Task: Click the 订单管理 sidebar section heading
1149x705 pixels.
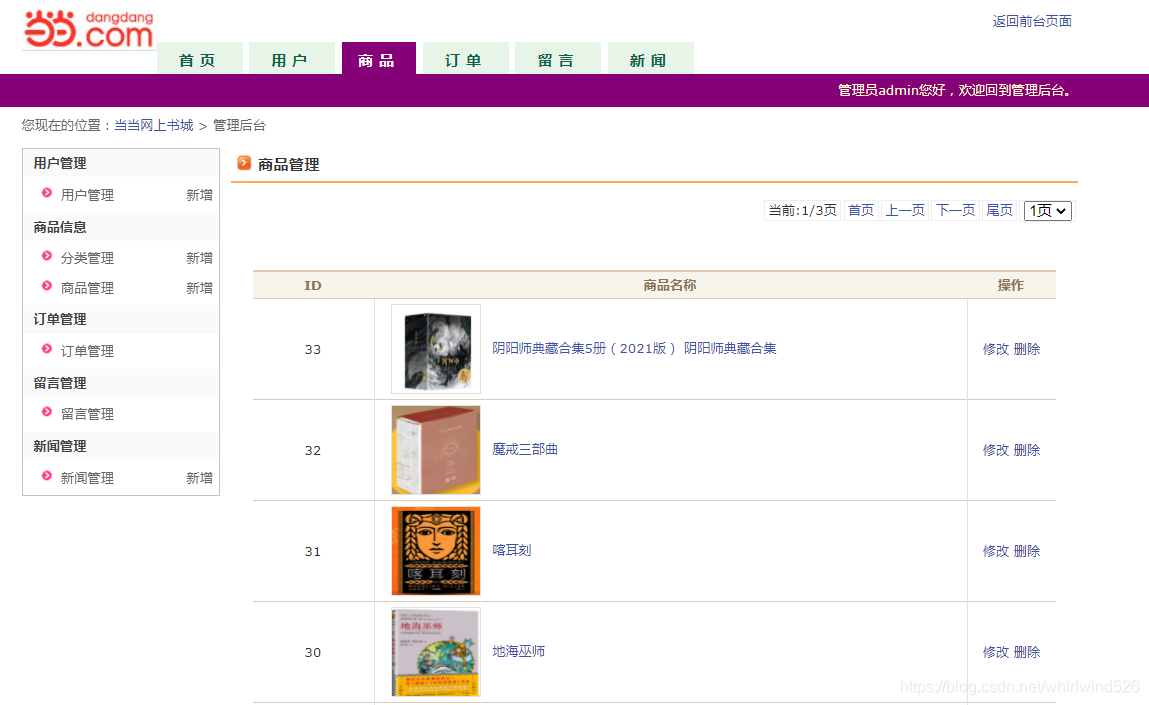Action: click(60, 320)
